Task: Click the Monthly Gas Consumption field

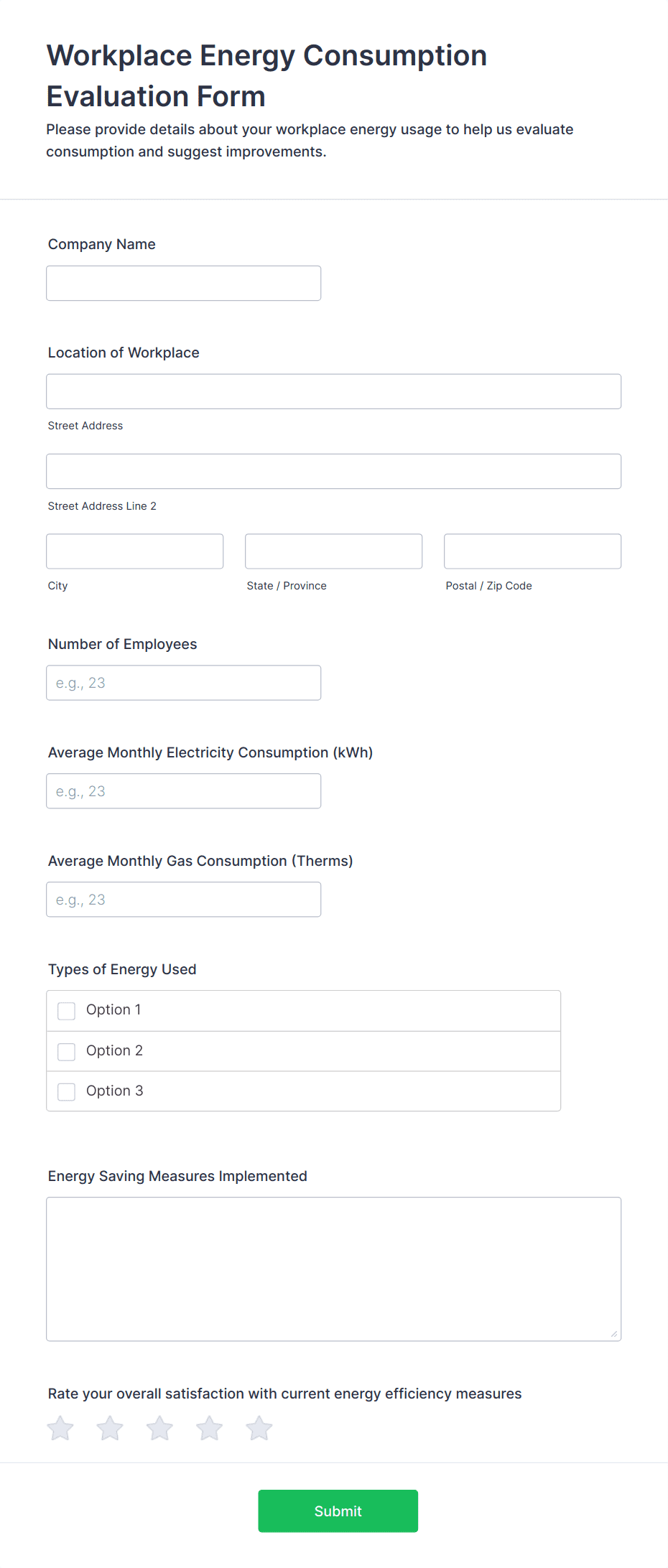Action: click(x=184, y=900)
